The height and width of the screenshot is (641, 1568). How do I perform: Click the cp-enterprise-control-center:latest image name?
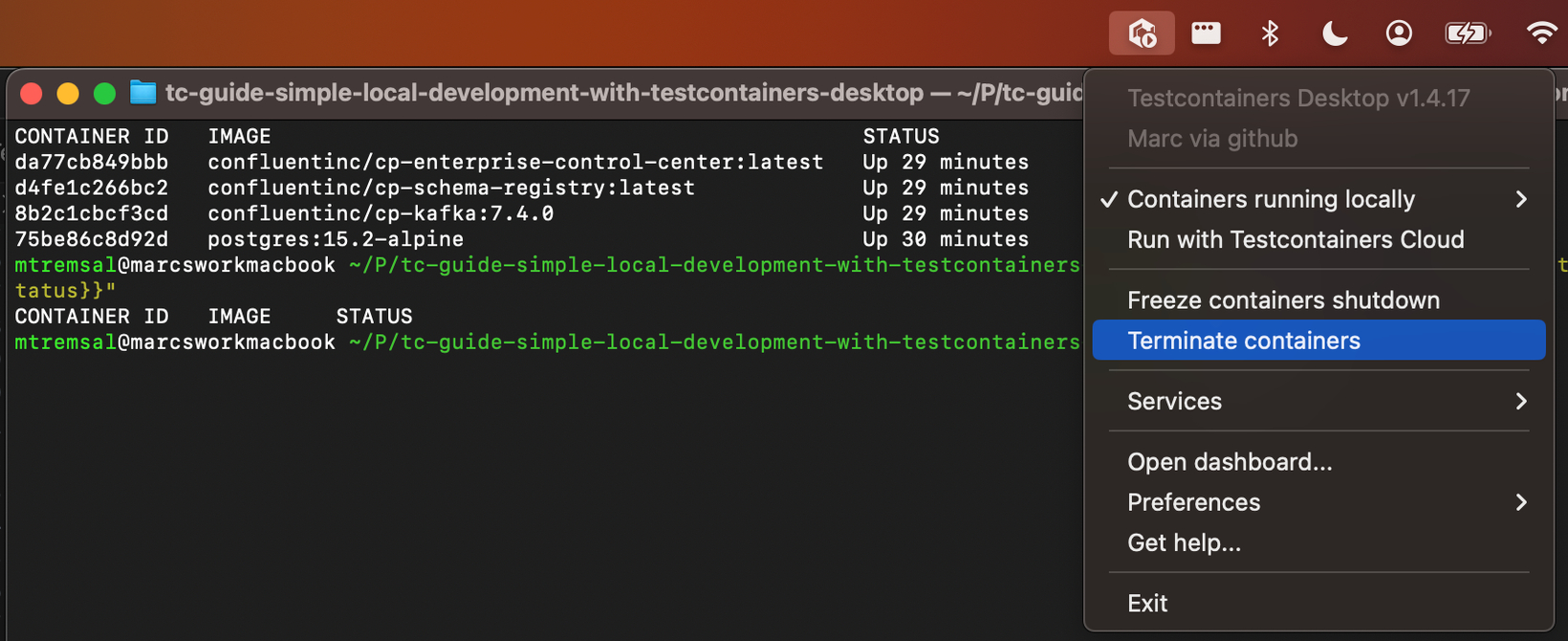click(x=515, y=163)
